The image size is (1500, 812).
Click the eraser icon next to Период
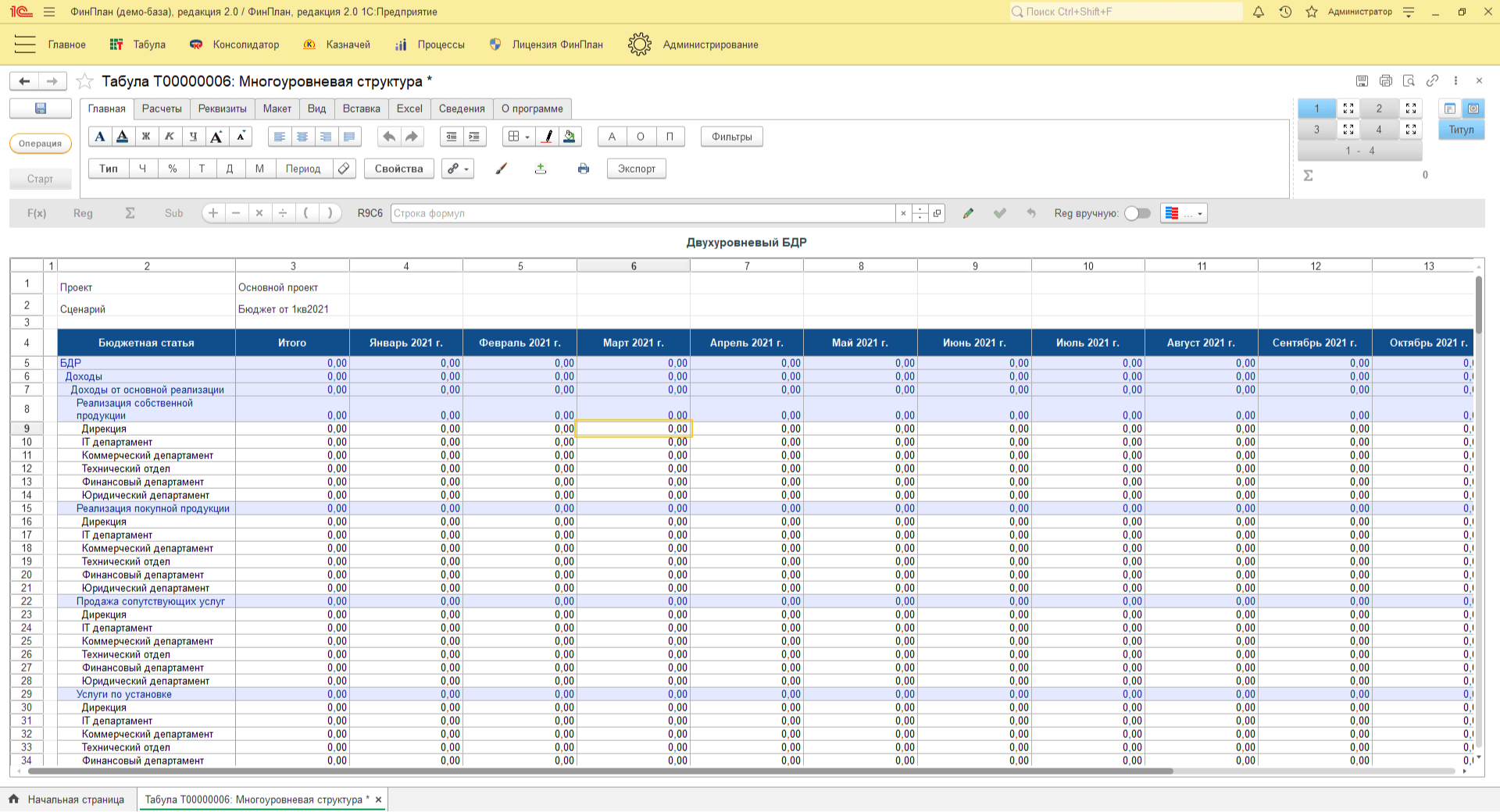[344, 169]
